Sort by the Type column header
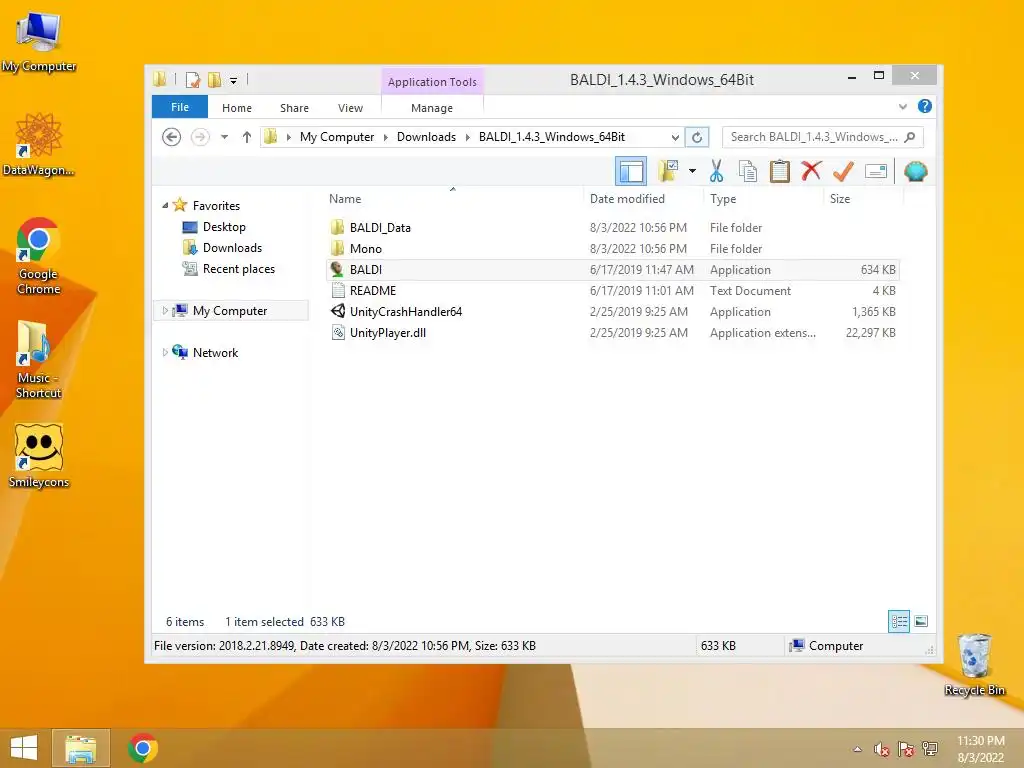The height and width of the screenshot is (768, 1024). point(763,199)
